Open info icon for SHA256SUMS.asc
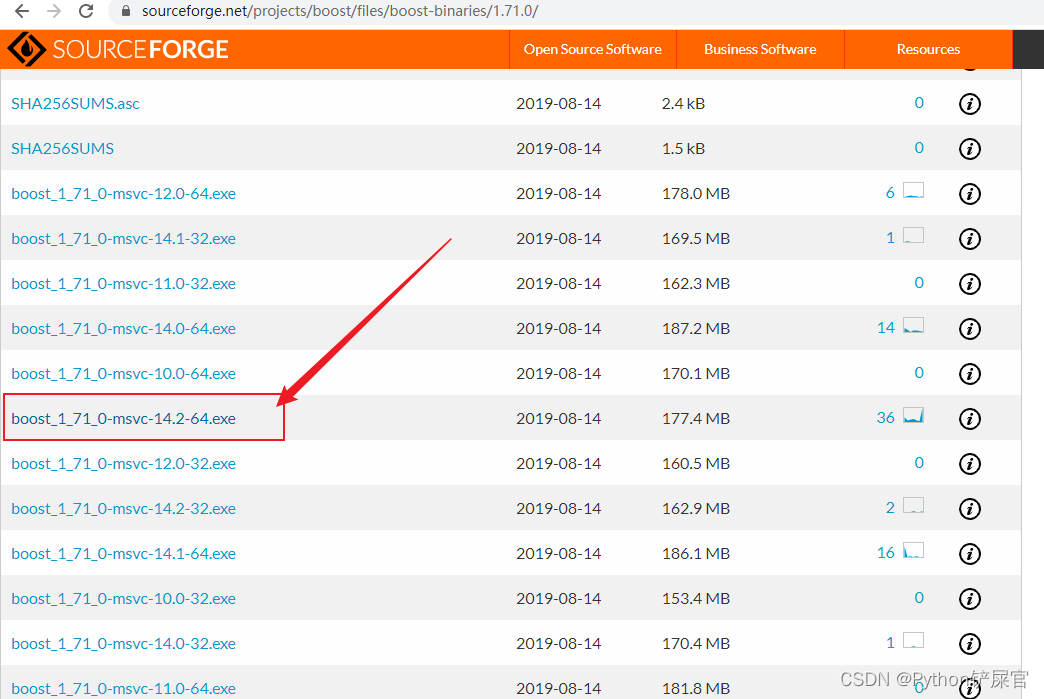This screenshot has width=1044, height=699. [x=969, y=104]
